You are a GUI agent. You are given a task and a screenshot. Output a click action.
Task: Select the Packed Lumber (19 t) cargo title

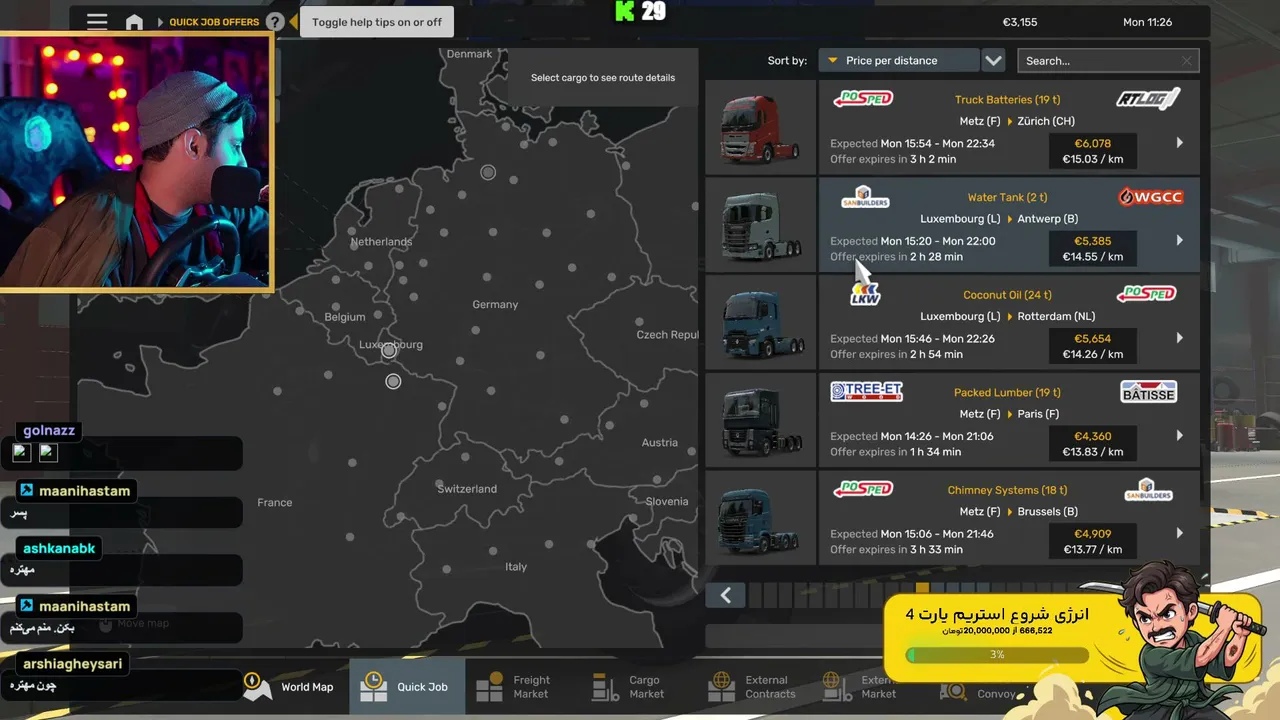[1007, 393]
